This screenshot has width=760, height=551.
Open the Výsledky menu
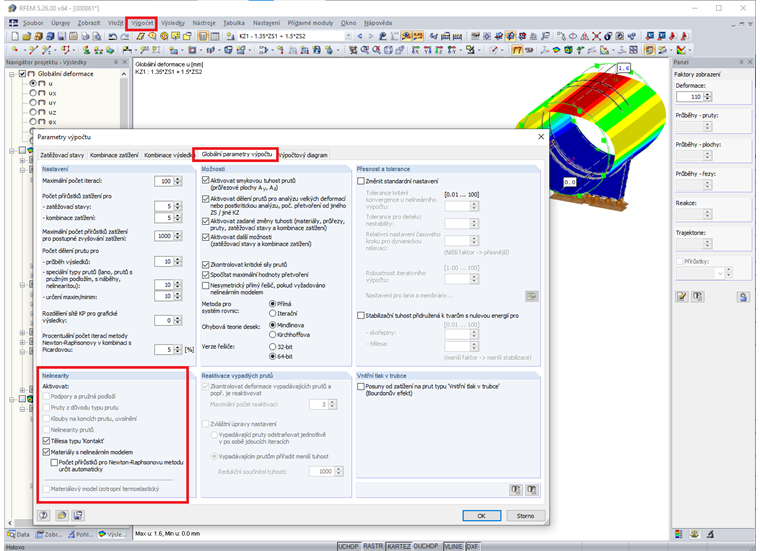click(173, 23)
